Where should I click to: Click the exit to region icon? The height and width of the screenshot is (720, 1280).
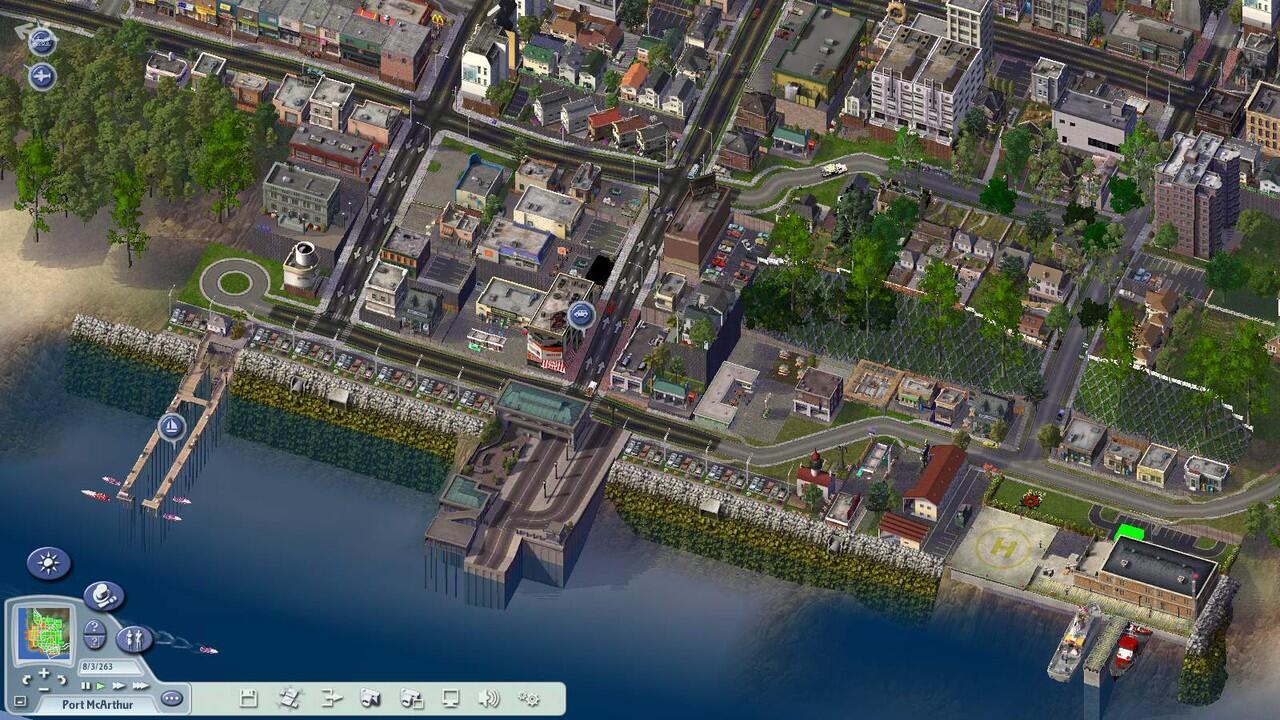coord(290,698)
